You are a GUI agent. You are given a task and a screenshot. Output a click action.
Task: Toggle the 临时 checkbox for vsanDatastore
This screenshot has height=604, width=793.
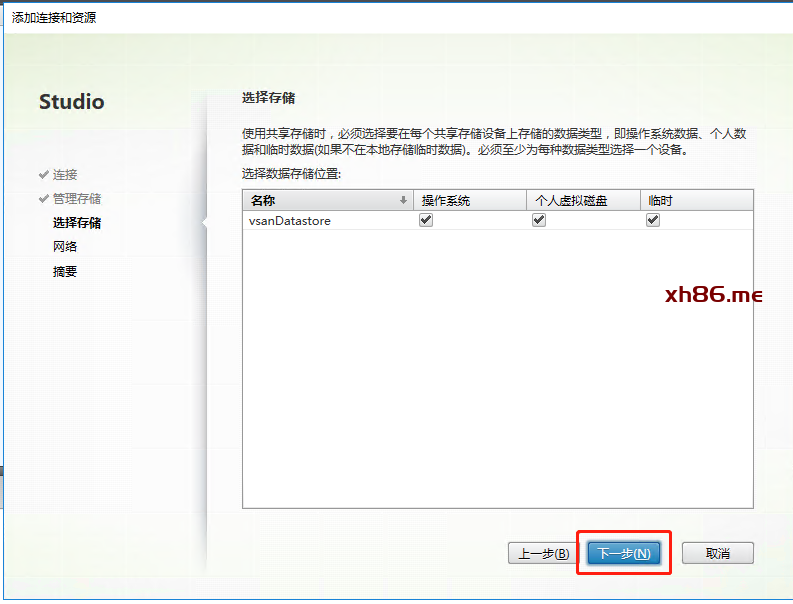[x=653, y=221]
